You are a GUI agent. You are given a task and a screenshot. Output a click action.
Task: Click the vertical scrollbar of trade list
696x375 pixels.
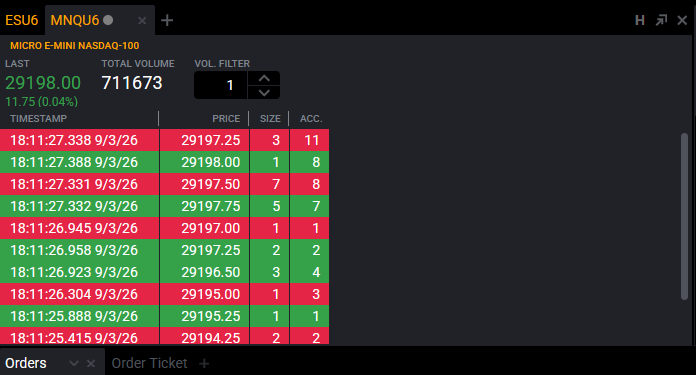[684, 217]
